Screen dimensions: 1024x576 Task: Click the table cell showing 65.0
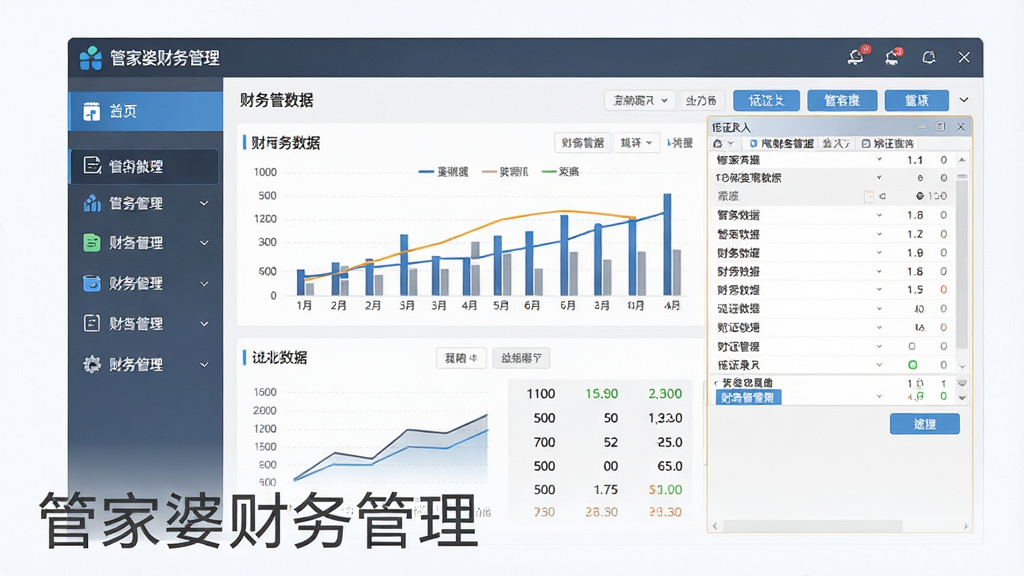[x=669, y=466]
